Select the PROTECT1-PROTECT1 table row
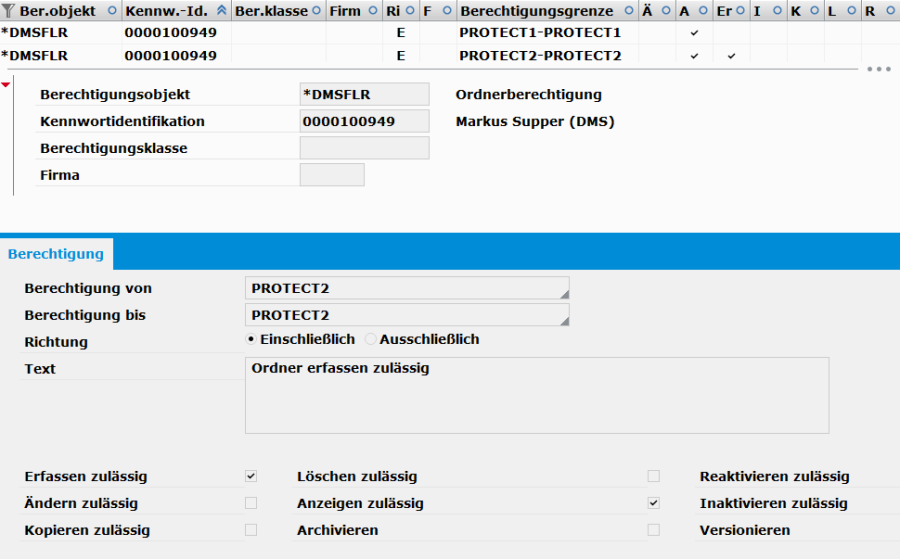The image size is (900, 559). pos(450,33)
